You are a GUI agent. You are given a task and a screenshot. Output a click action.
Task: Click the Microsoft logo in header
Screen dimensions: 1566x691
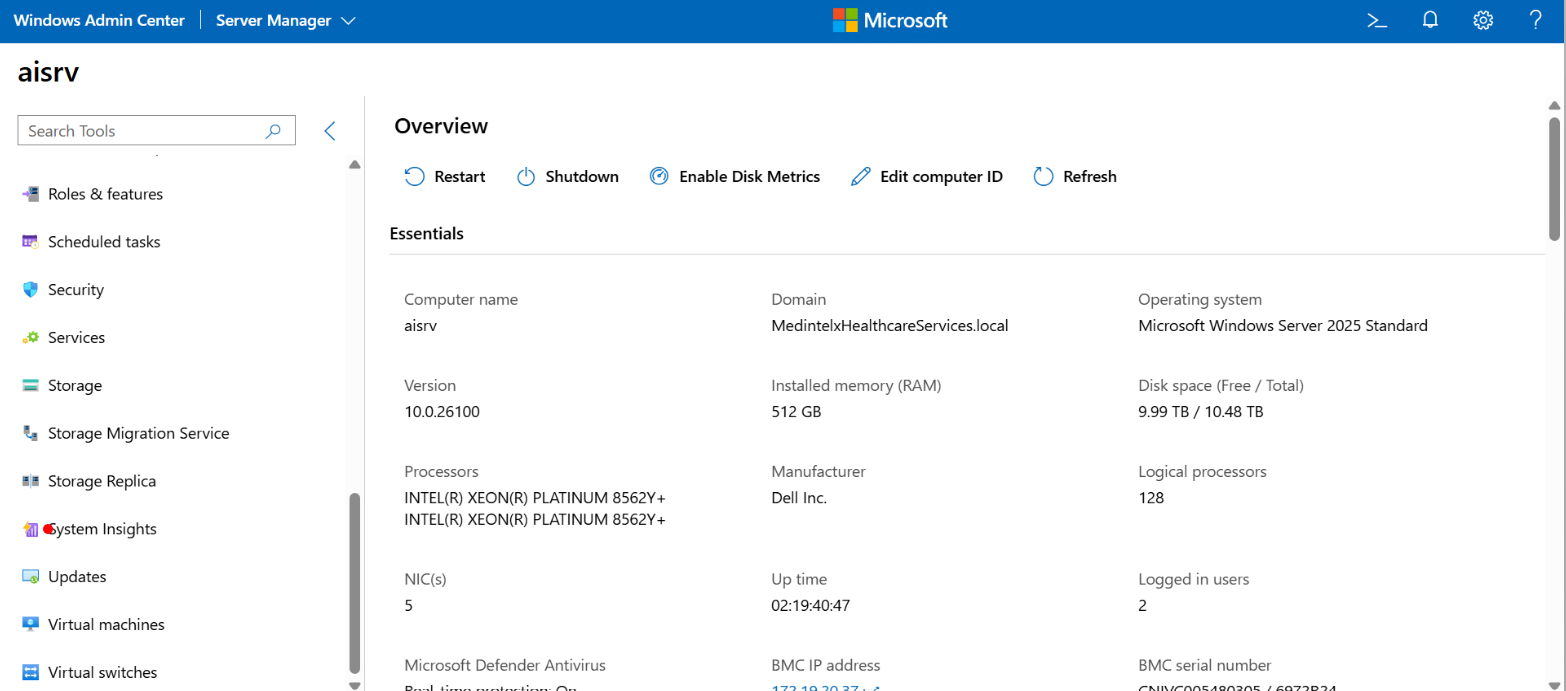point(890,20)
